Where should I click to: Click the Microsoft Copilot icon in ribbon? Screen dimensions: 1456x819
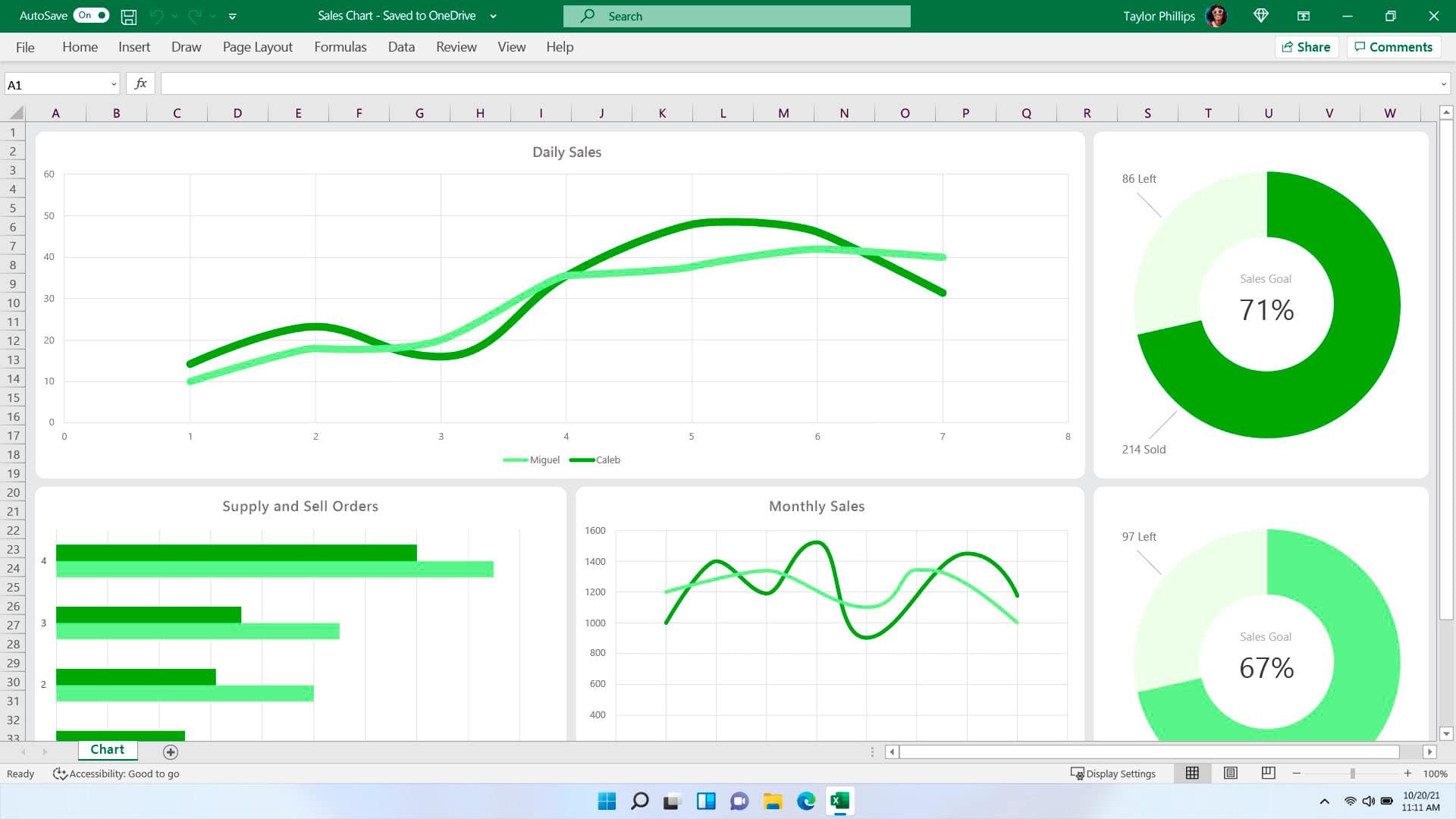click(1262, 16)
